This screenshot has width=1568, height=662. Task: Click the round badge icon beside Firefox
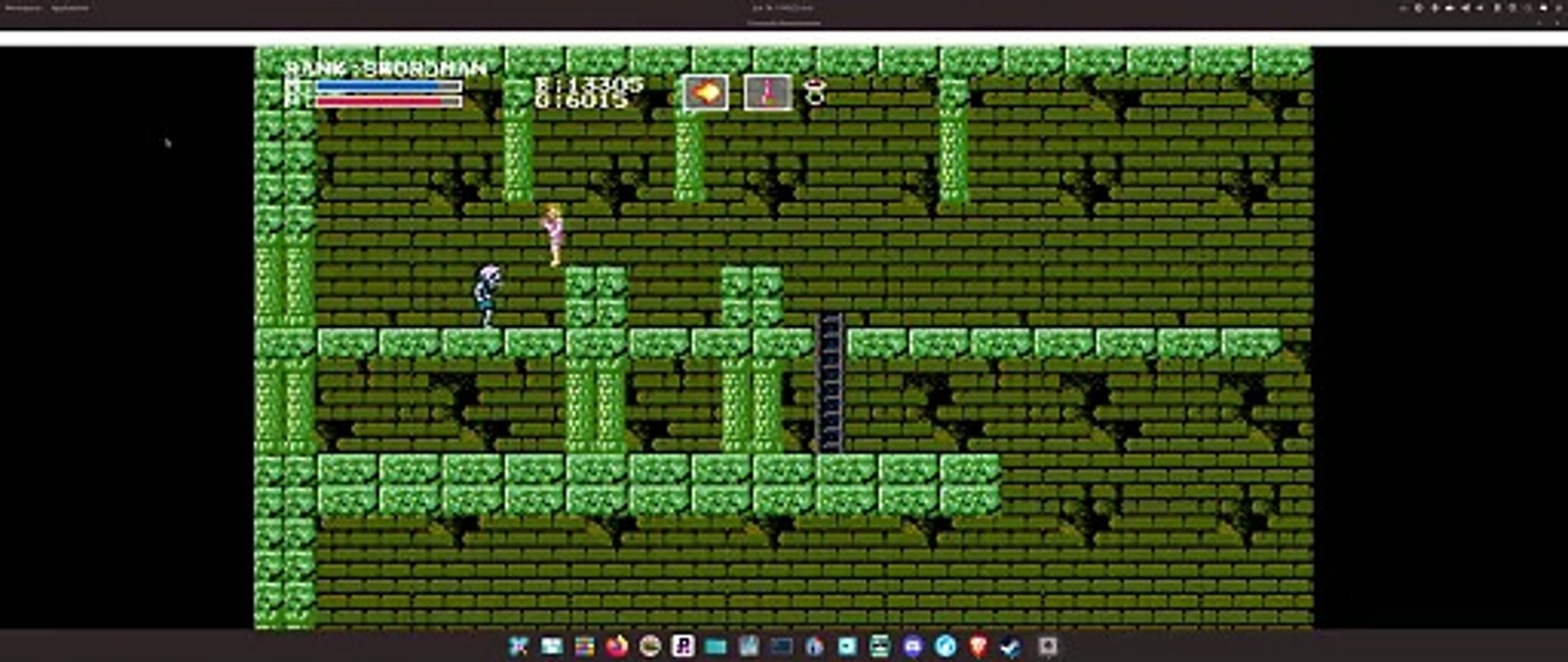click(x=651, y=646)
